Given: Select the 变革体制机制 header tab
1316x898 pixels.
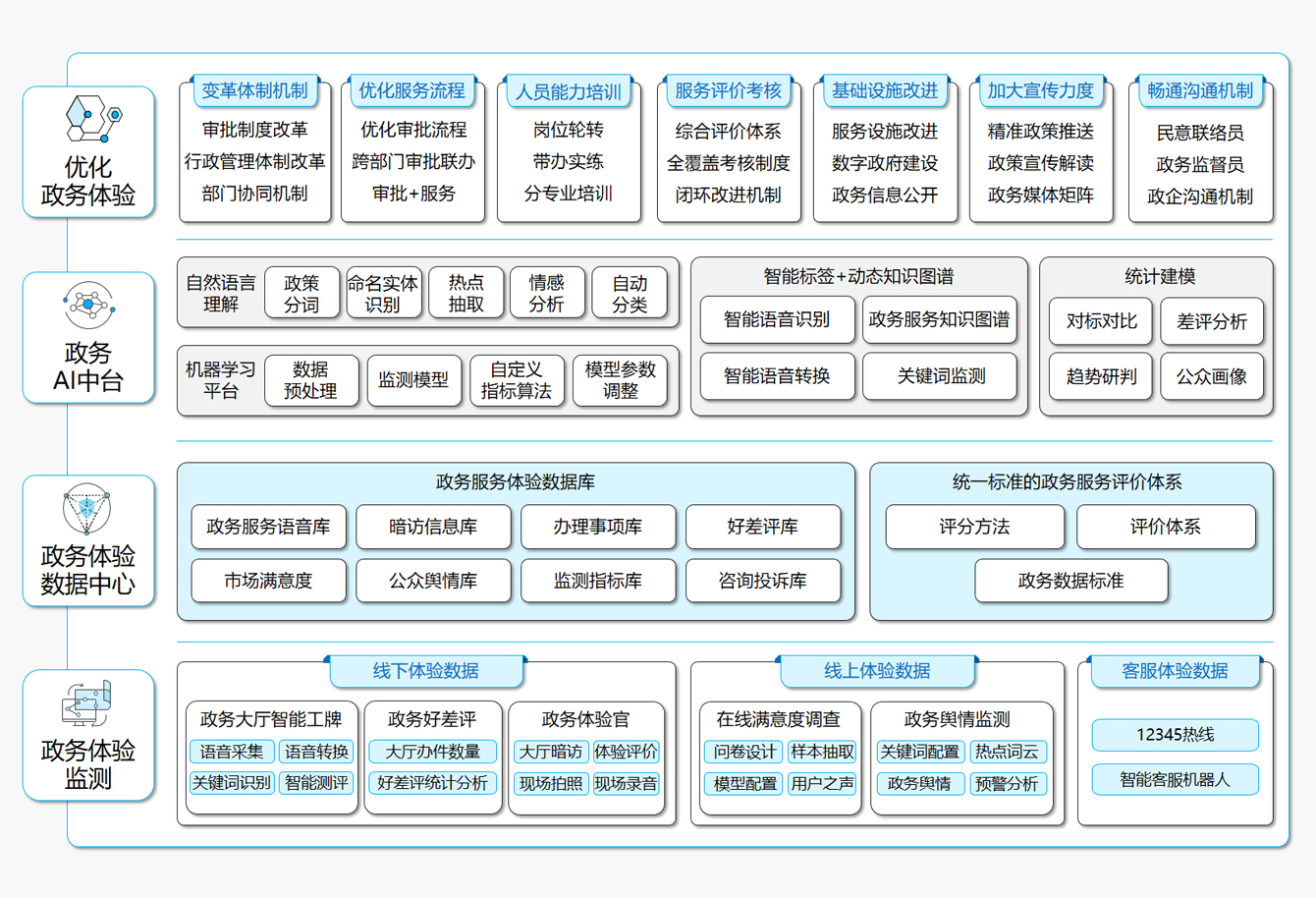Looking at the screenshot, I should click(254, 91).
